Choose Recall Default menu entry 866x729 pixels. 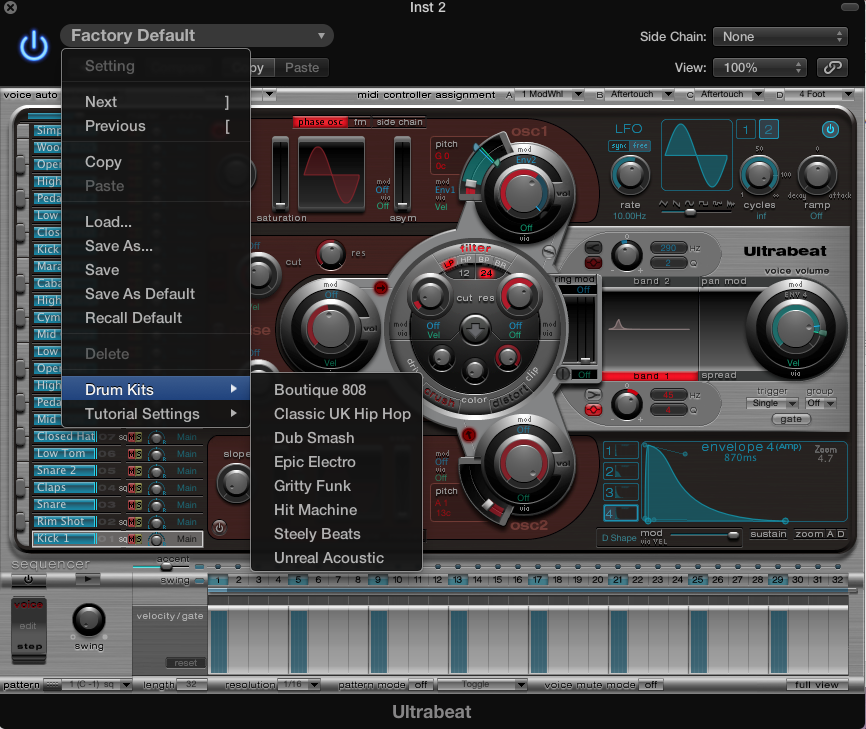point(156,318)
